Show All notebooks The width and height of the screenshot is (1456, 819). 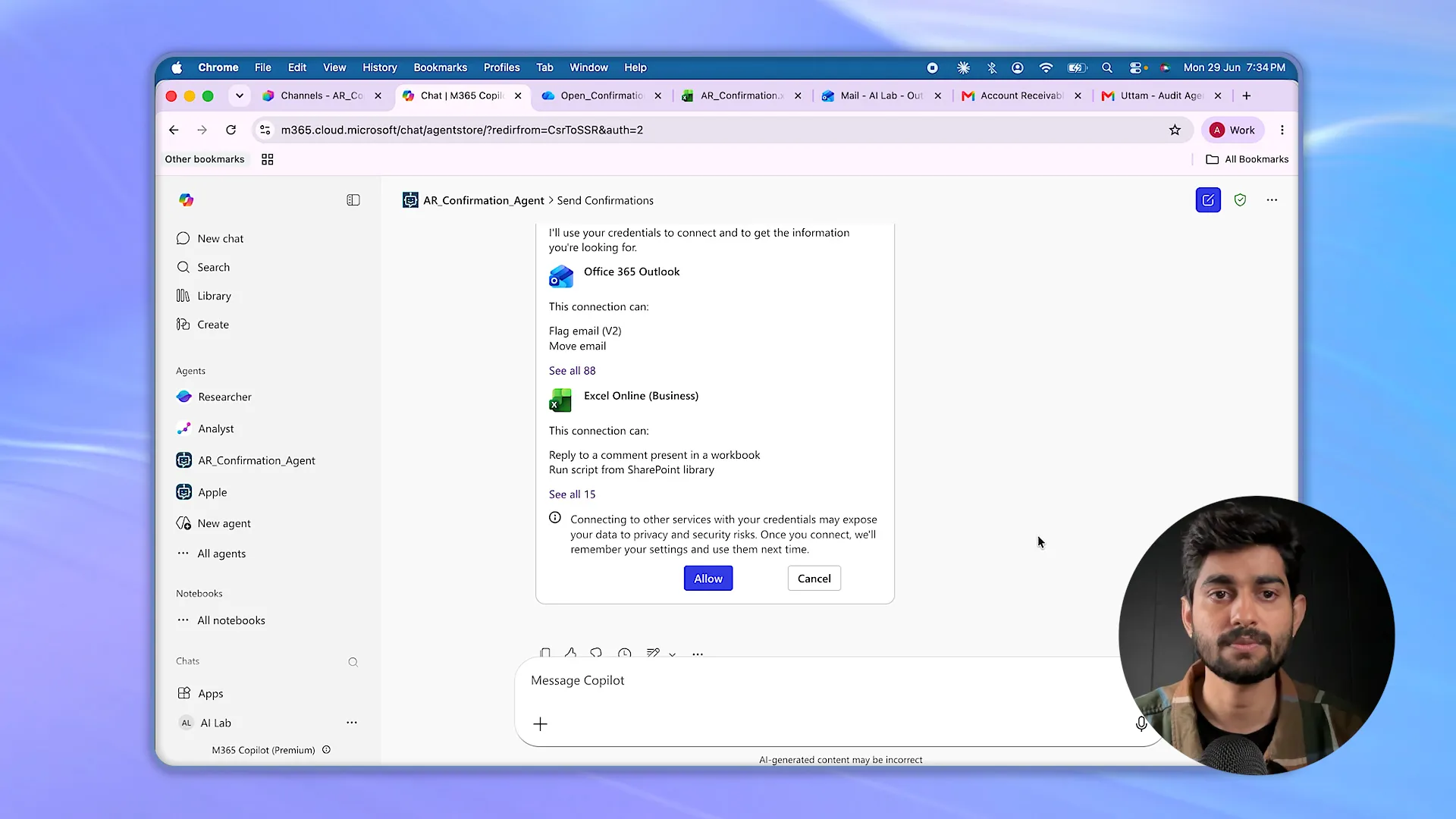(221, 620)
